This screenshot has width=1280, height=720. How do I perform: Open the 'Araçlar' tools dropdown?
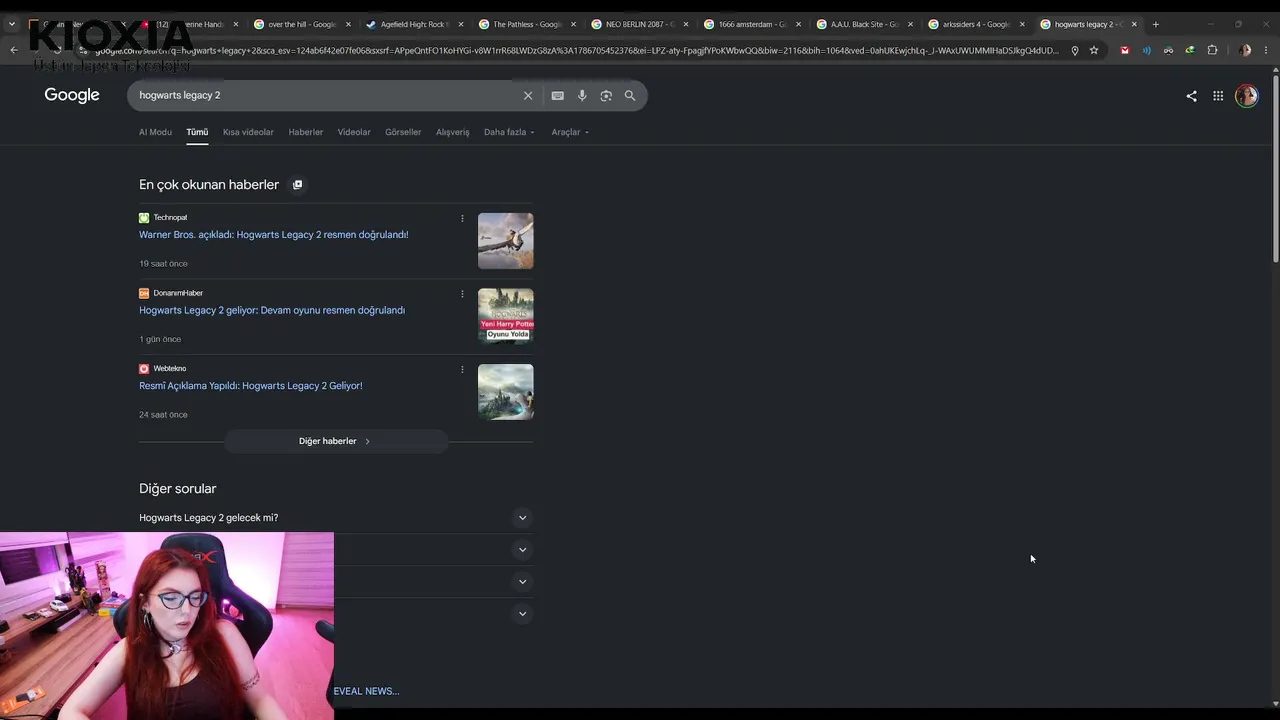point(570,132)
